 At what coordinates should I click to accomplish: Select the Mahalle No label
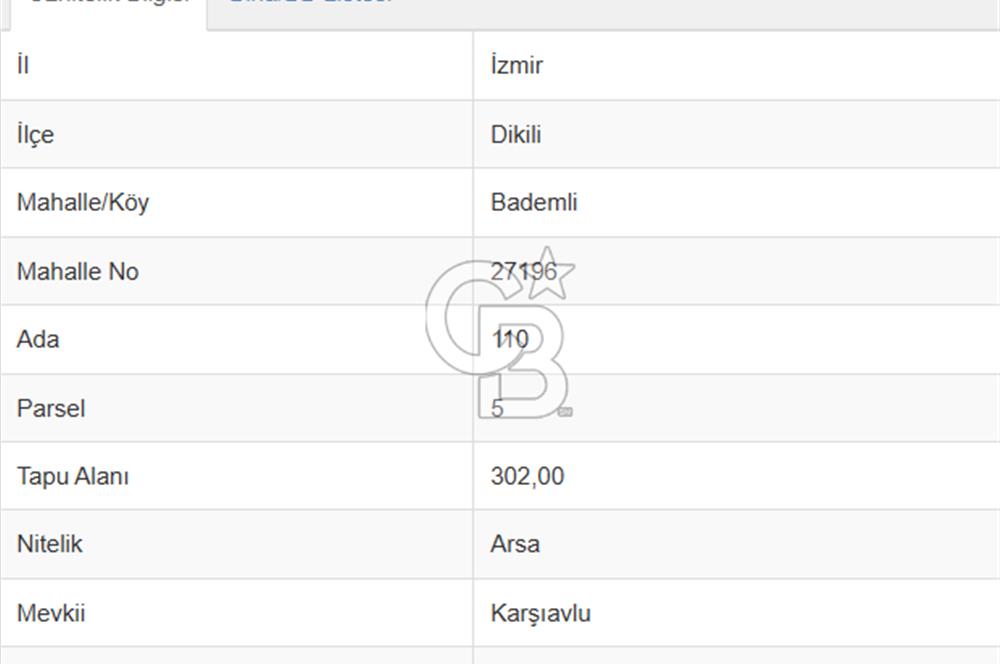click(78, 271)
